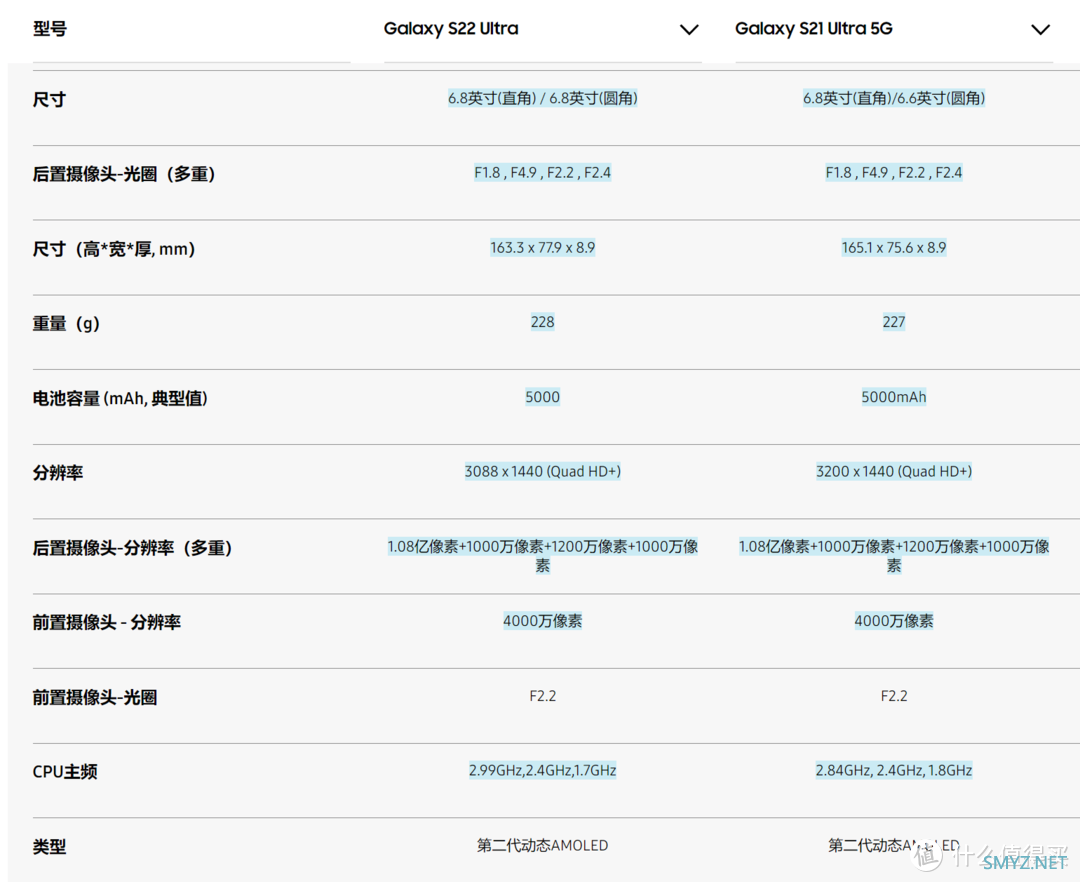Select S22 Ultra display type 第二代动态AMOLED

tap(543, 846)
